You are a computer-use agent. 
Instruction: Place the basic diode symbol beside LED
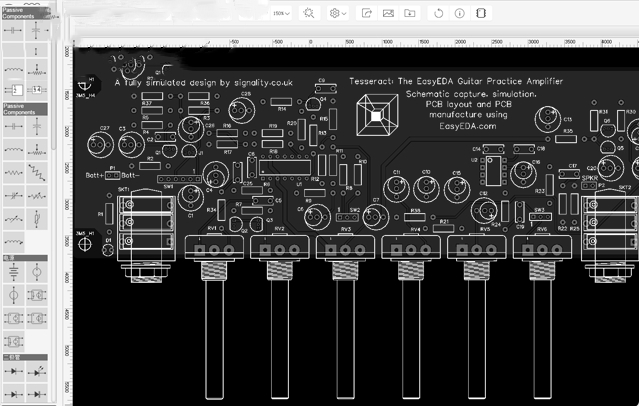pyautogui.click(x=13, y=371)
